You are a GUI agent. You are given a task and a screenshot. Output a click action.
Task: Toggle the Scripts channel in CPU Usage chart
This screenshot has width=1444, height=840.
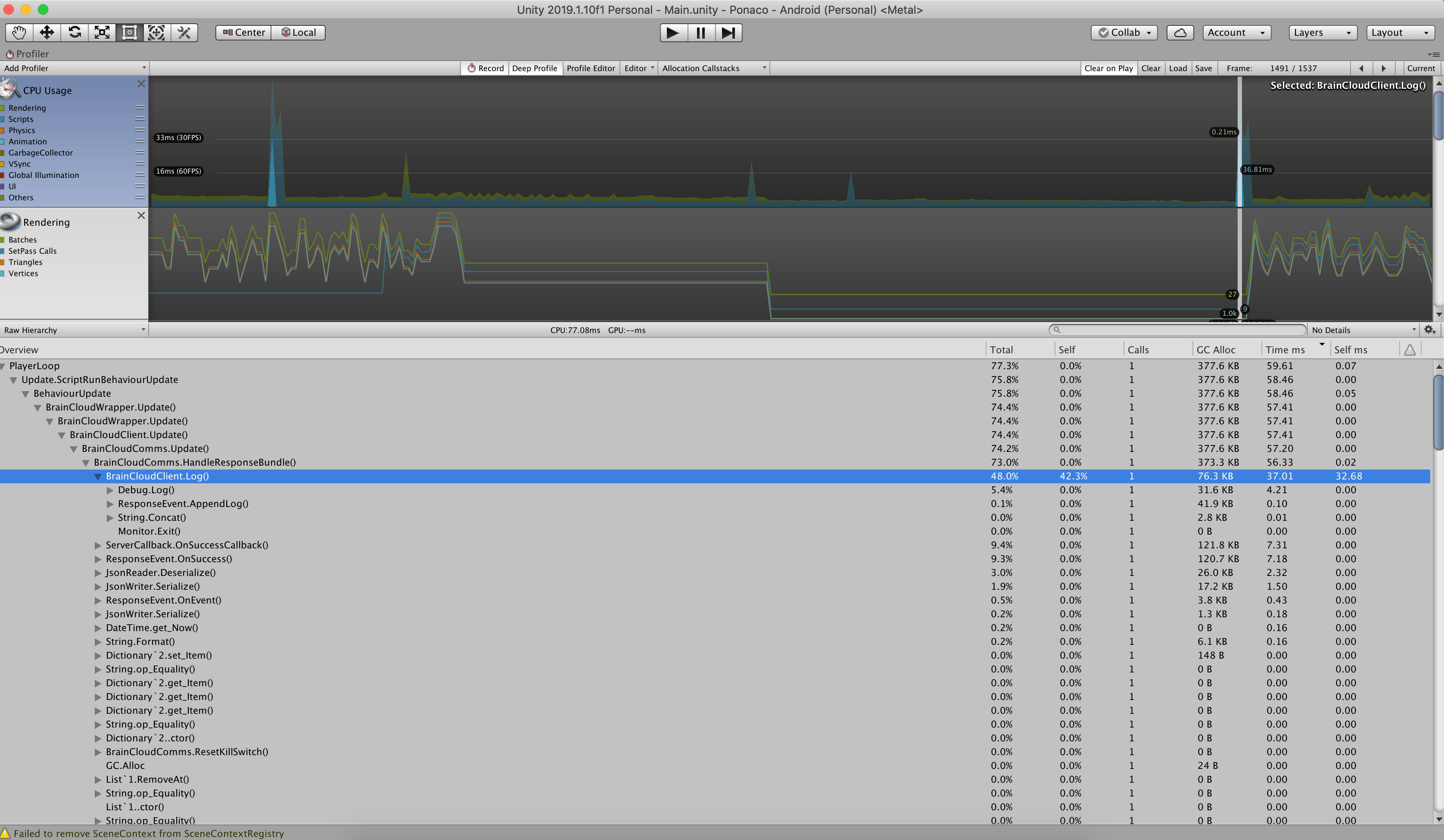click(21, 119)
